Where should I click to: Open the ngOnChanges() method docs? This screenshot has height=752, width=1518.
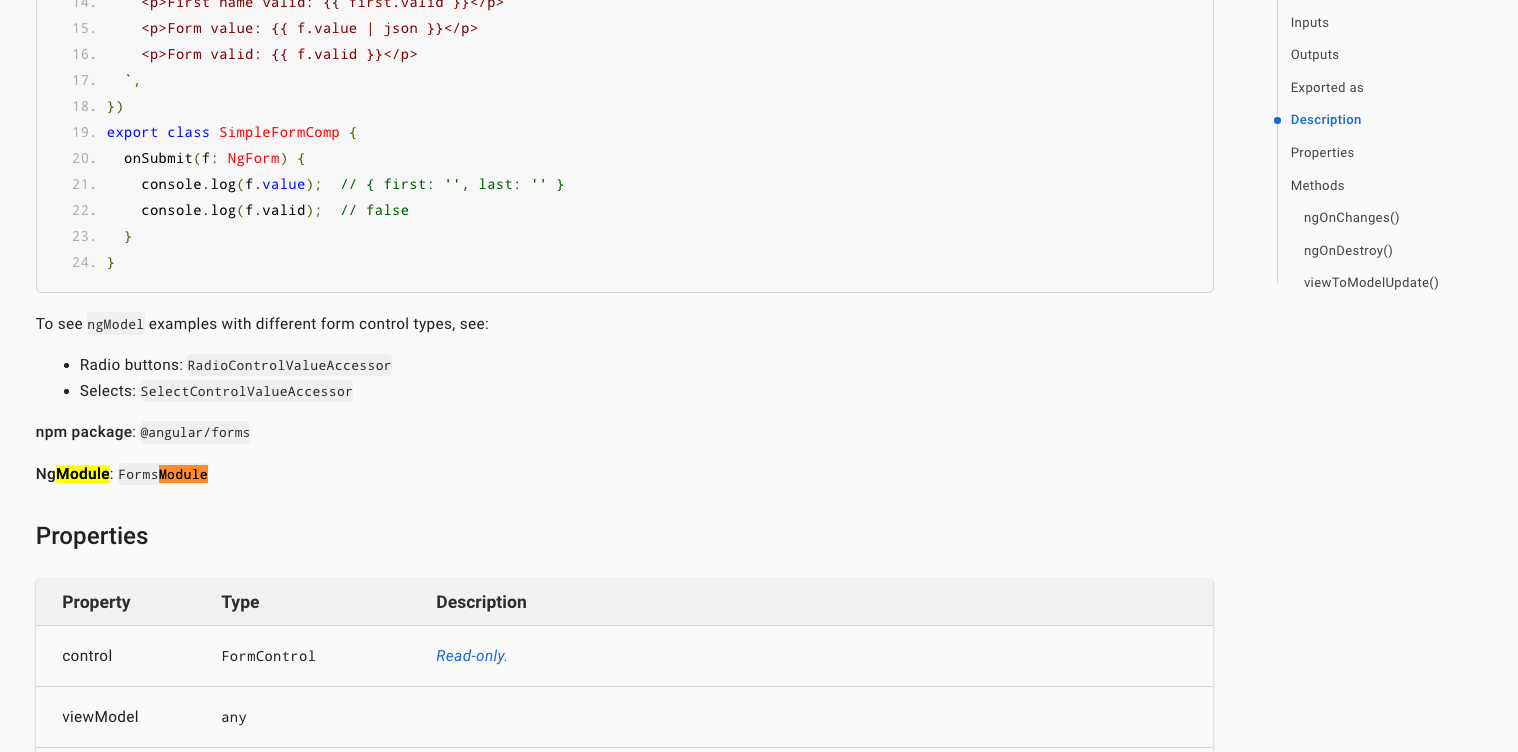[x=1351, y=217]
